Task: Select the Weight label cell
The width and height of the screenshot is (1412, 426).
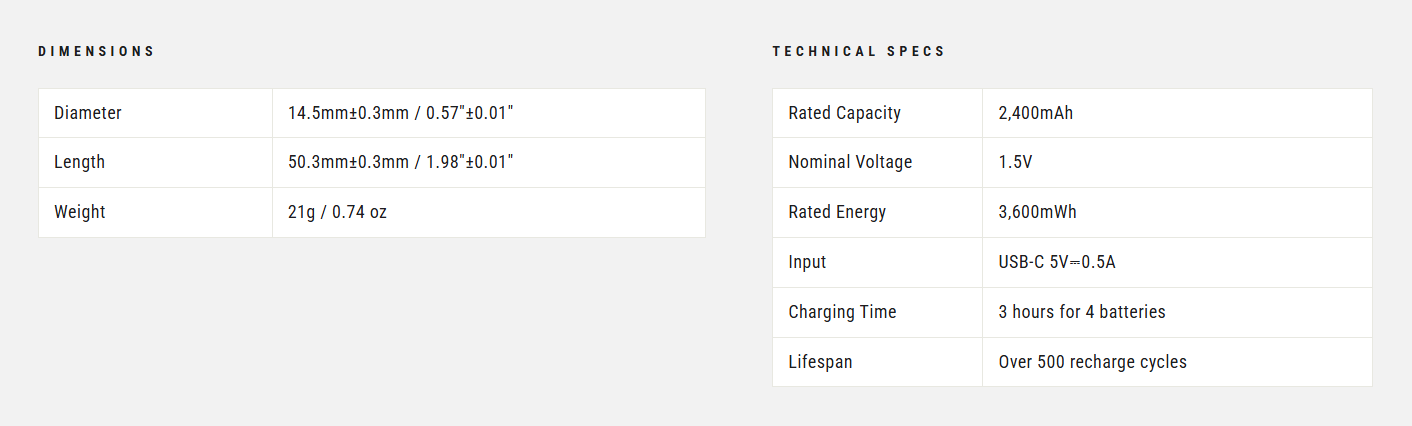Action: [x=155, y=212]
